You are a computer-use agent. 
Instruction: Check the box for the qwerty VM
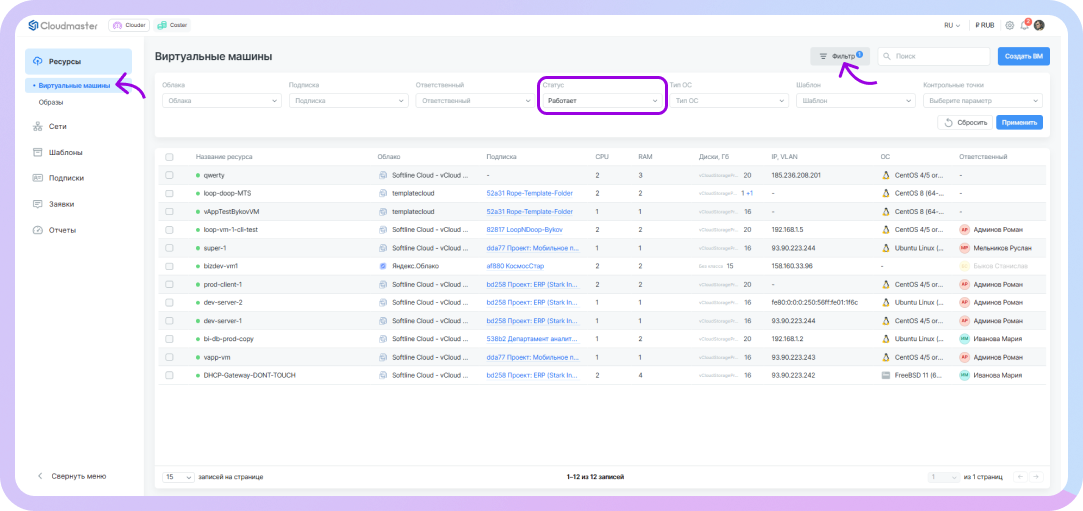[169, 175]
